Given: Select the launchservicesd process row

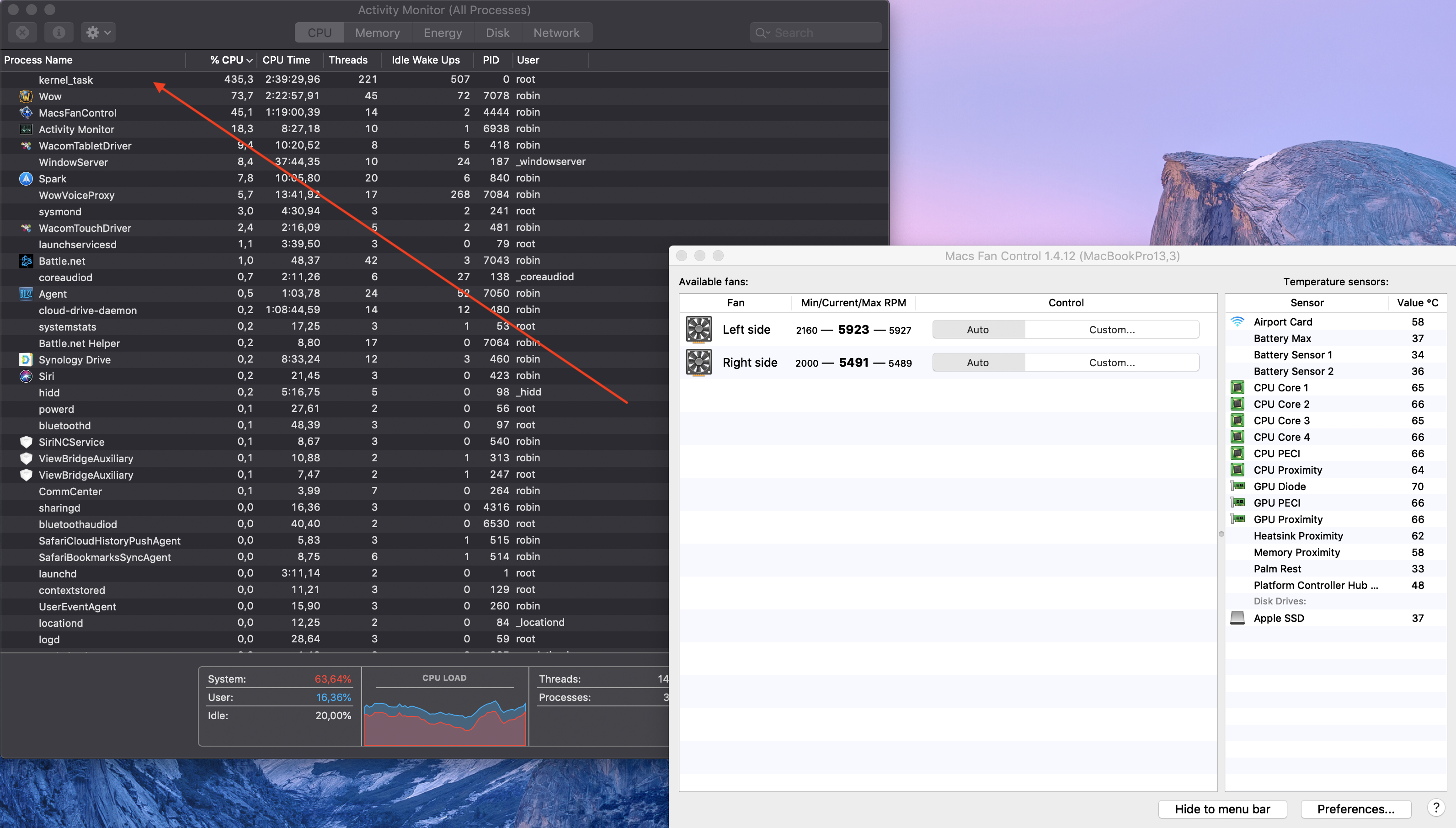Looking at the screenshot, I should coord(445,245).
